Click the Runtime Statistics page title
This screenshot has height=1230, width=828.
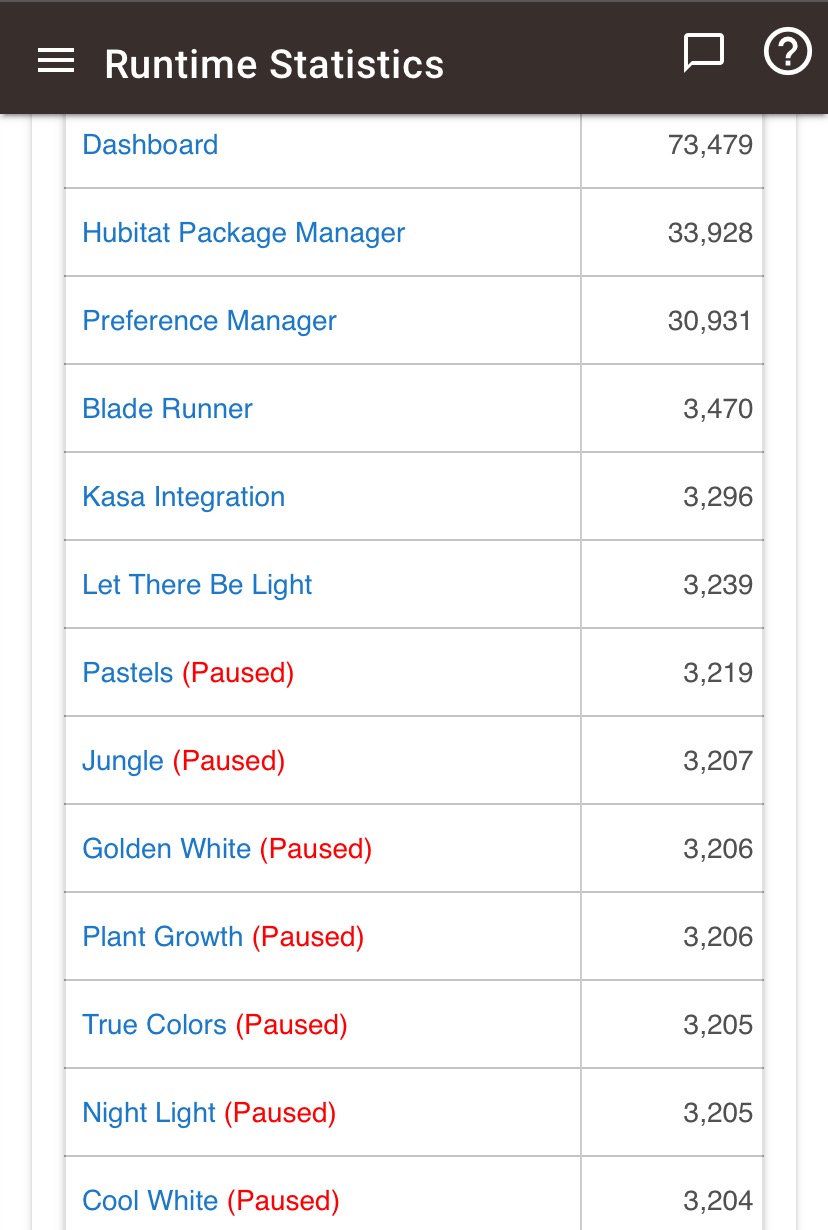[274, 64]
